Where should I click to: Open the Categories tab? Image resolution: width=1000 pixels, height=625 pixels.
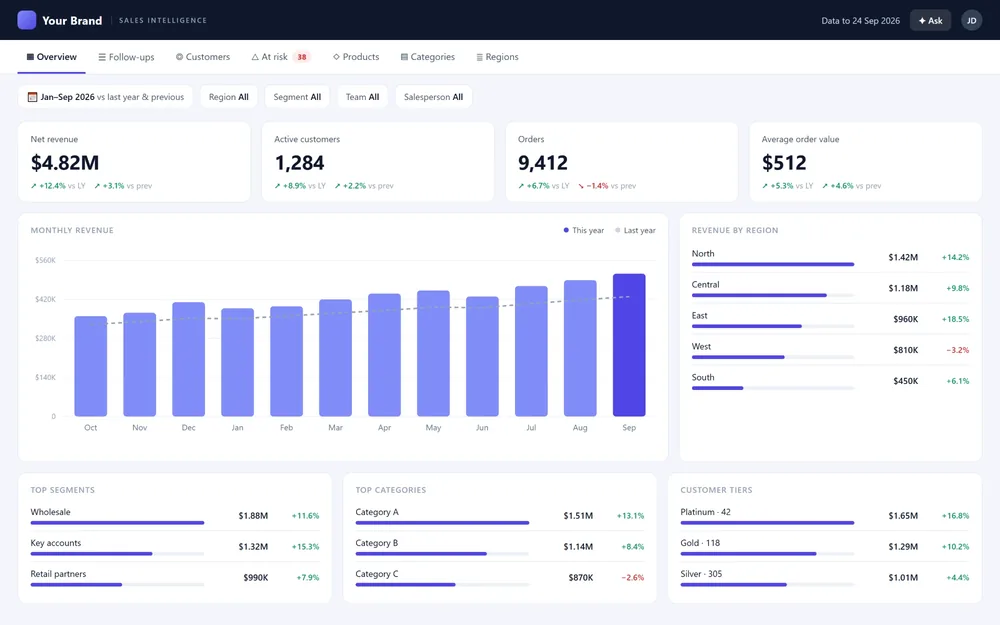[x=427, y=57]
